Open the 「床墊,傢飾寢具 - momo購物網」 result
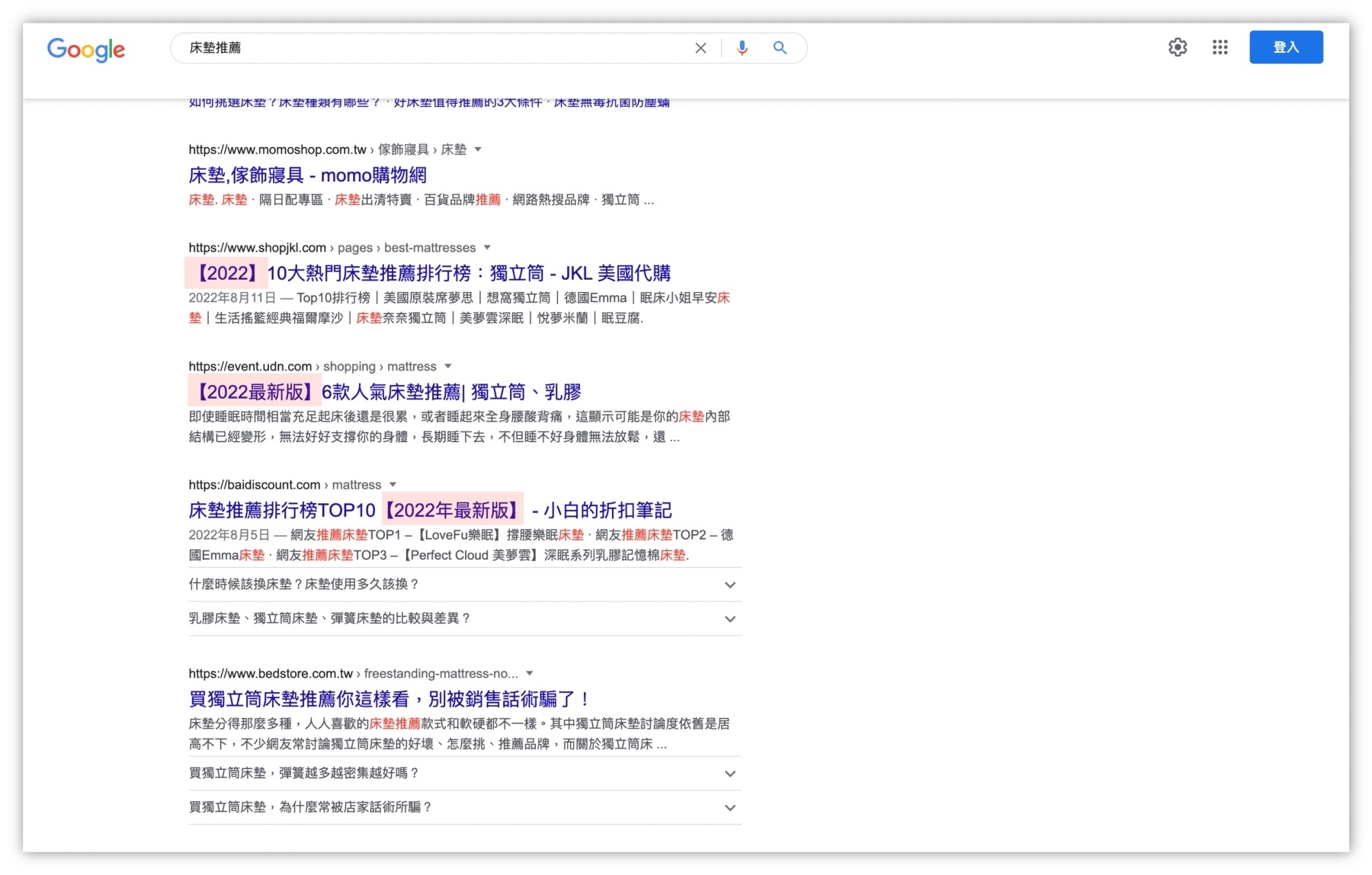This screenshot has height=875, width=1372. (x=307, y=175)
